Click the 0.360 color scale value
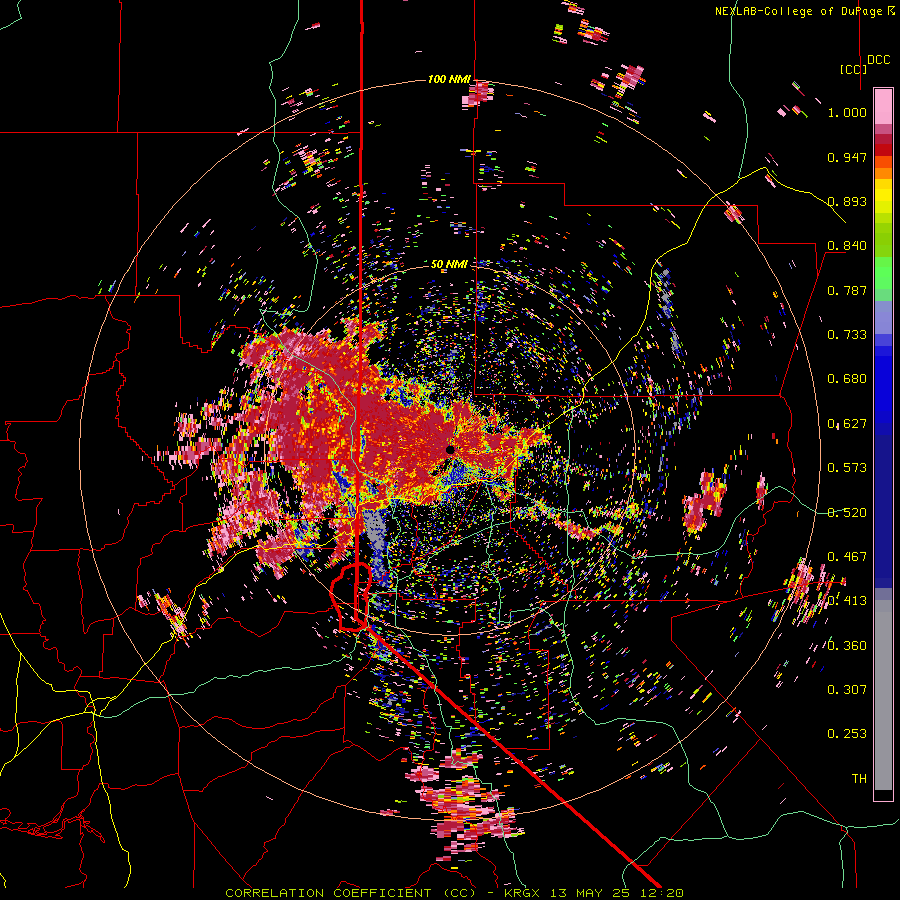Viewport: 900px width, 900px height. [x=847, y=646]
